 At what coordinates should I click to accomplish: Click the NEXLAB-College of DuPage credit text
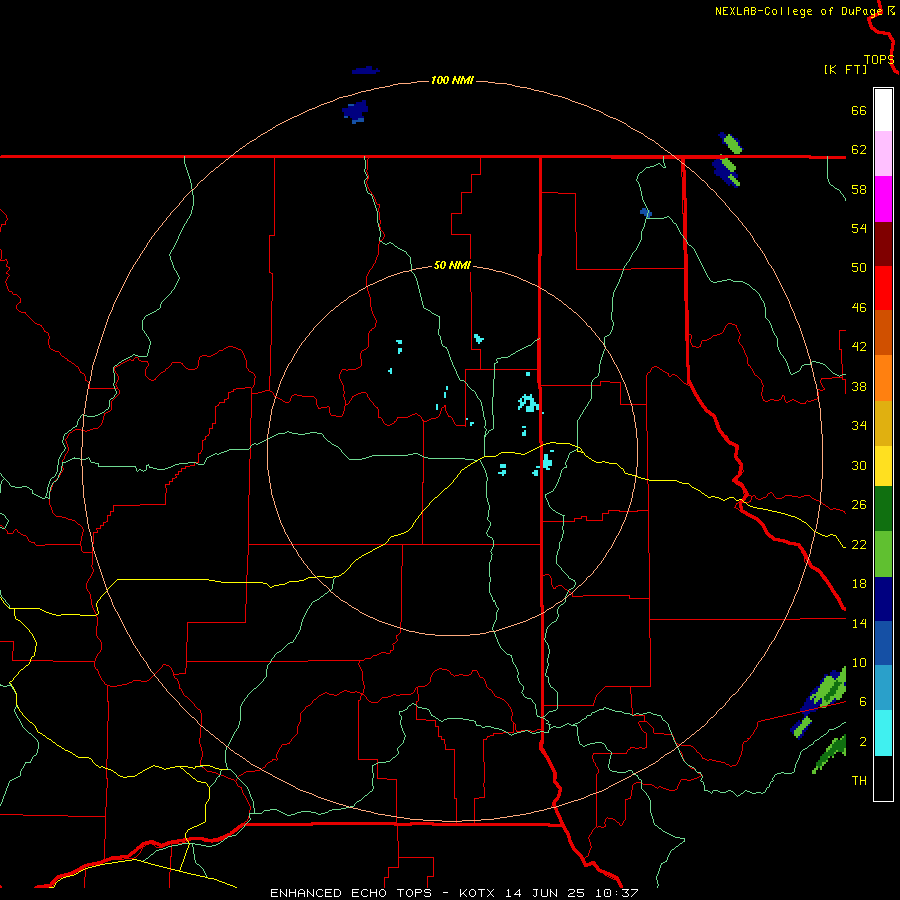click(800, 11)
